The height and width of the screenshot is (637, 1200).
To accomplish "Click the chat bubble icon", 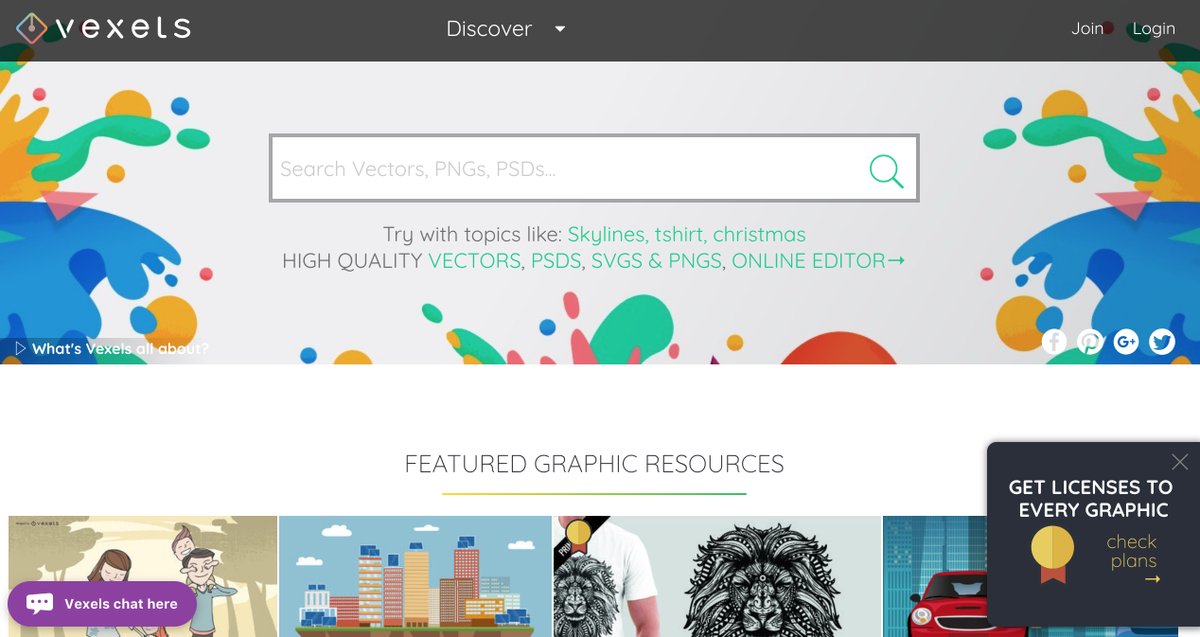I will coord(40,603).
